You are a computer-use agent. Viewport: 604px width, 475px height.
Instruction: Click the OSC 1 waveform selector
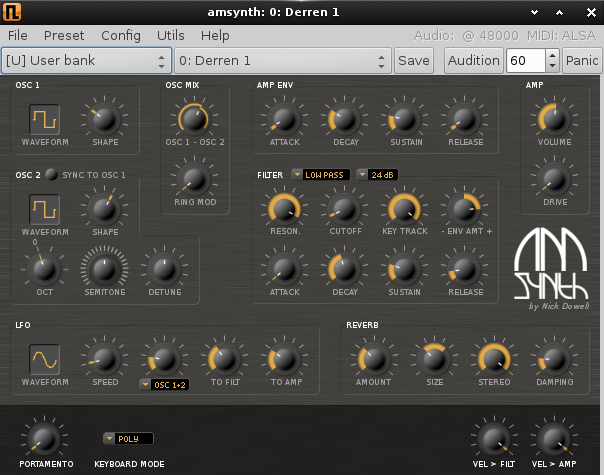[45, 119]
